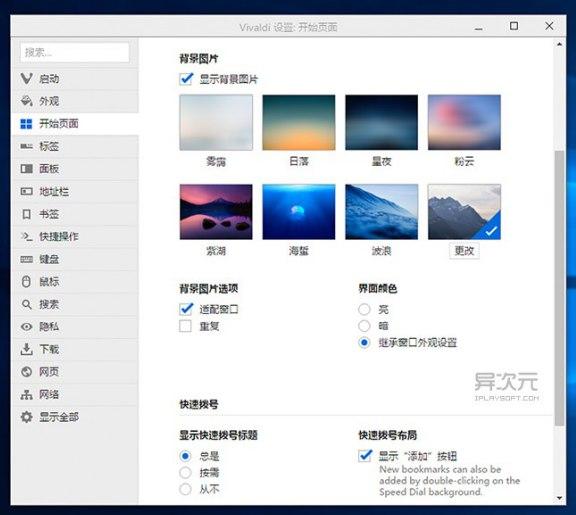Click the settings search field
Image resolution: width=576 pixels, height=515 pixels.
(x=75, y=53)
